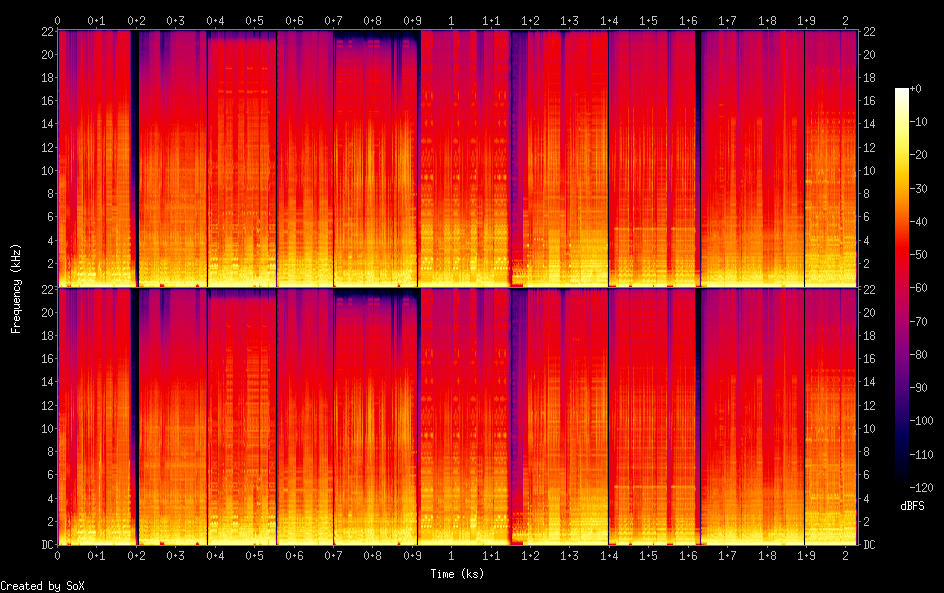
Task: Click the "10" kHz label left of the upper channel
Action: click(x=48, y=170)
